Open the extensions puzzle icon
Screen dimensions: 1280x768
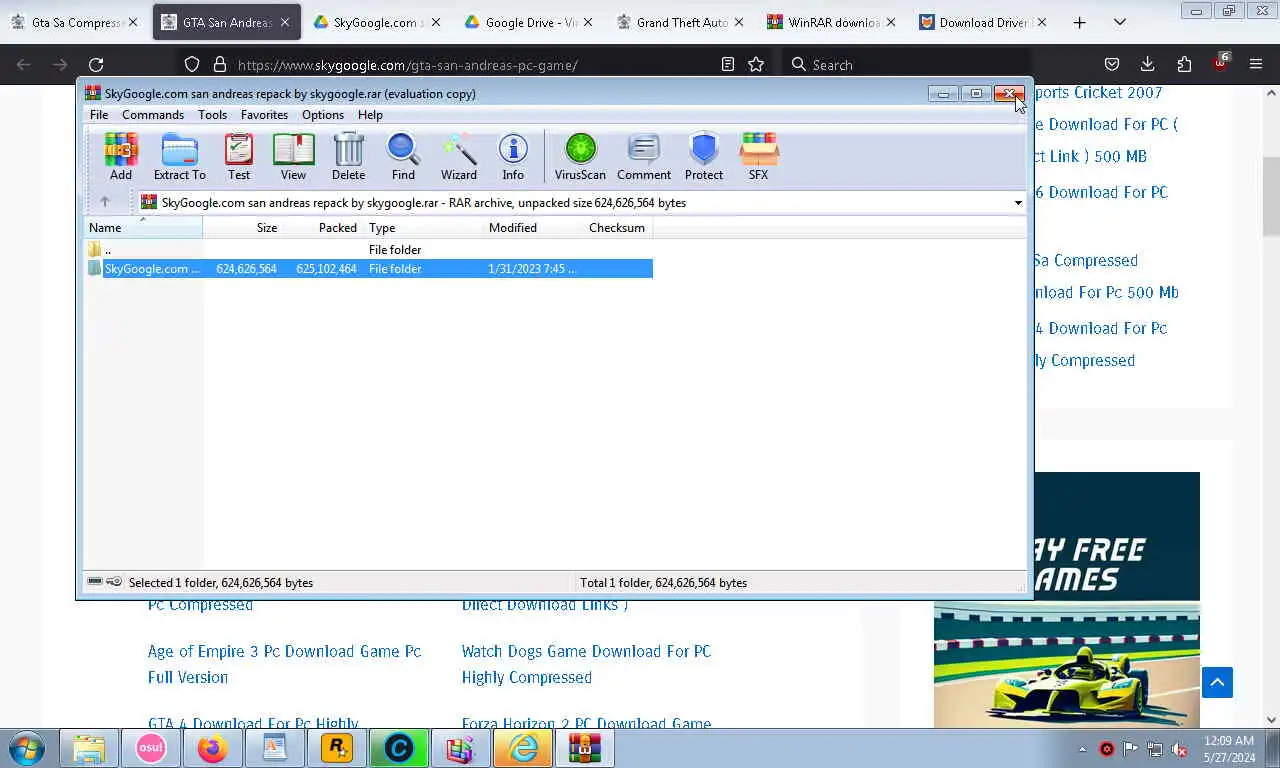click(1184, 64)
